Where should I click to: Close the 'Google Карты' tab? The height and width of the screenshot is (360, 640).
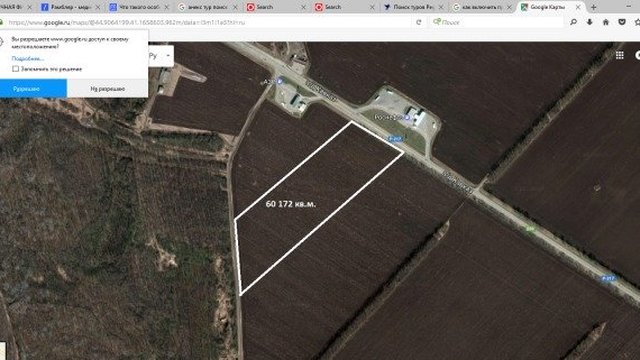pos(578,7)
